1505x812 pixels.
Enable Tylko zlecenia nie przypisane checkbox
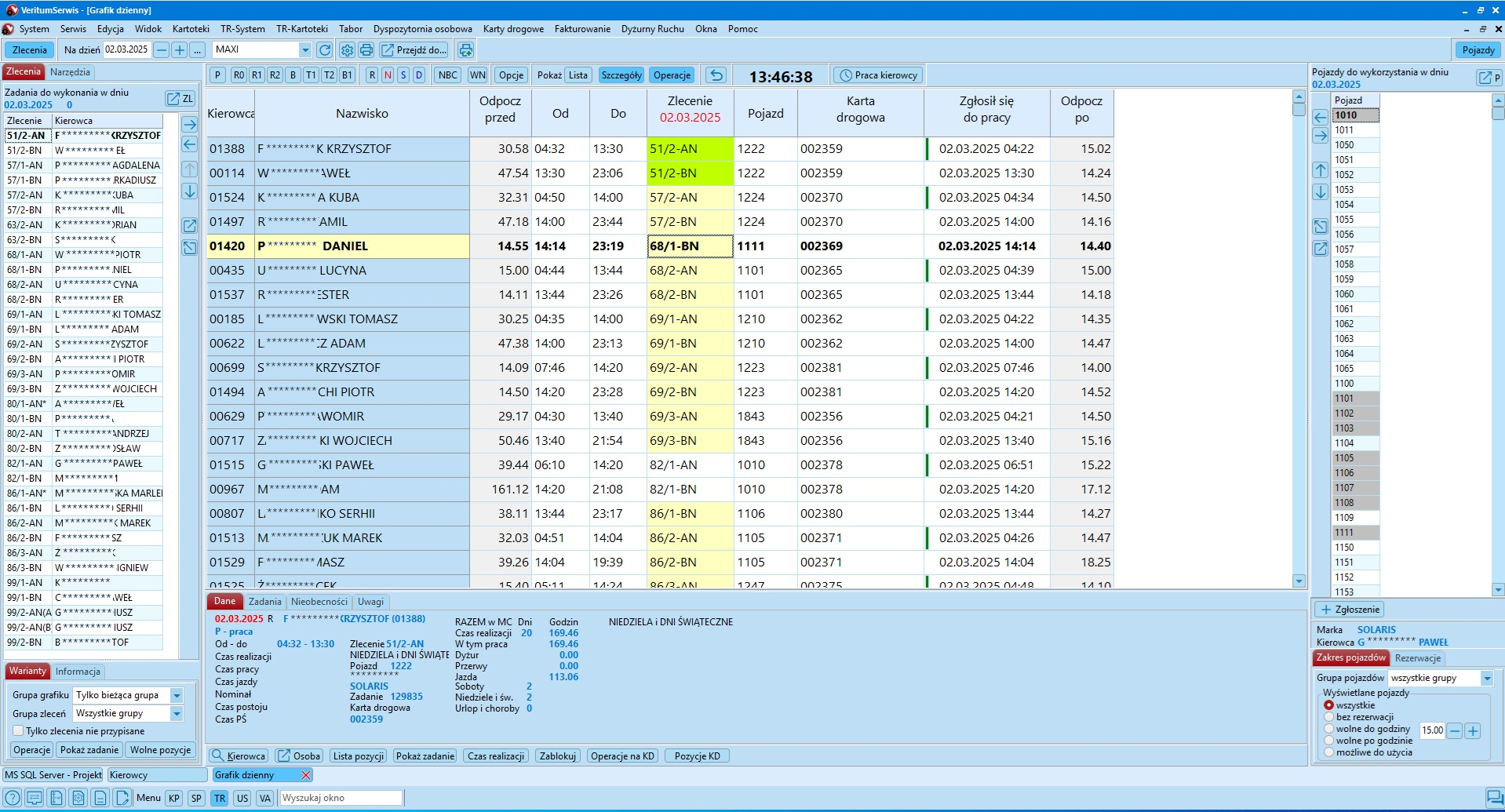(x=18, y=731)
